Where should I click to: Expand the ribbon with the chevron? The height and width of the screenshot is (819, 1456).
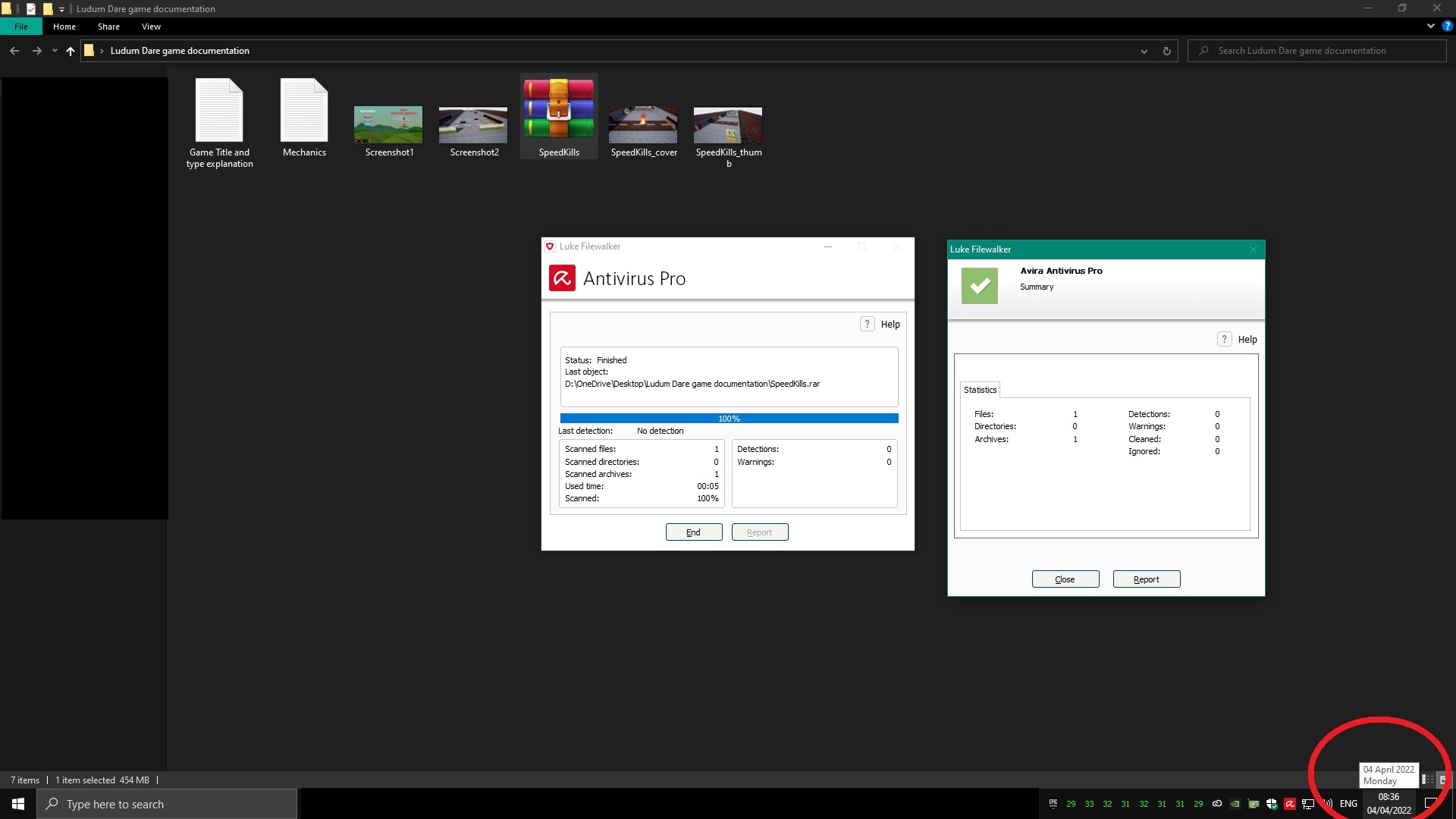1430,26
